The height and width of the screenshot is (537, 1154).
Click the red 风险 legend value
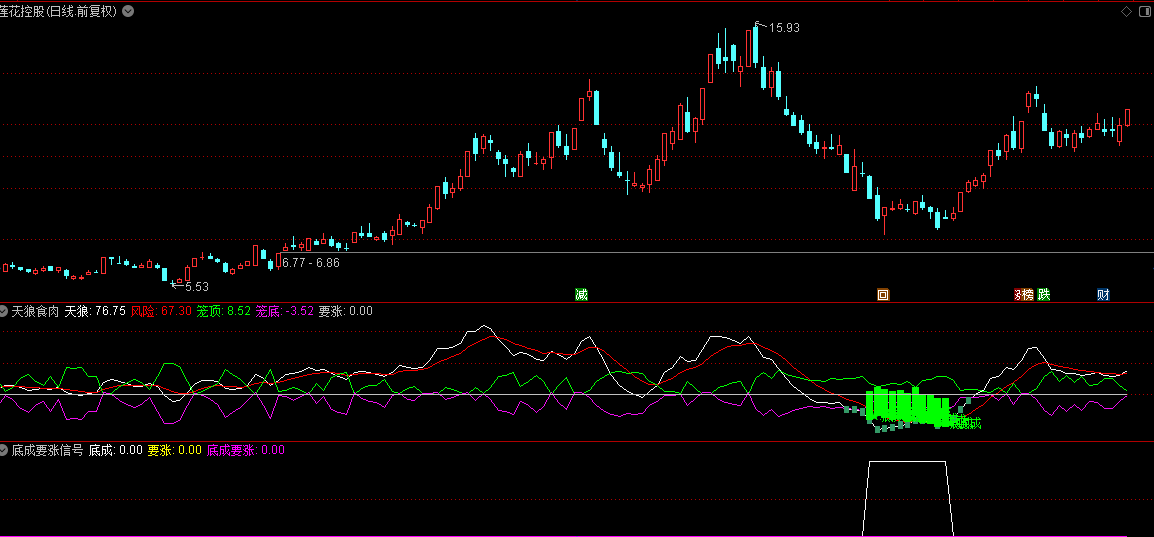pos(161,311)
